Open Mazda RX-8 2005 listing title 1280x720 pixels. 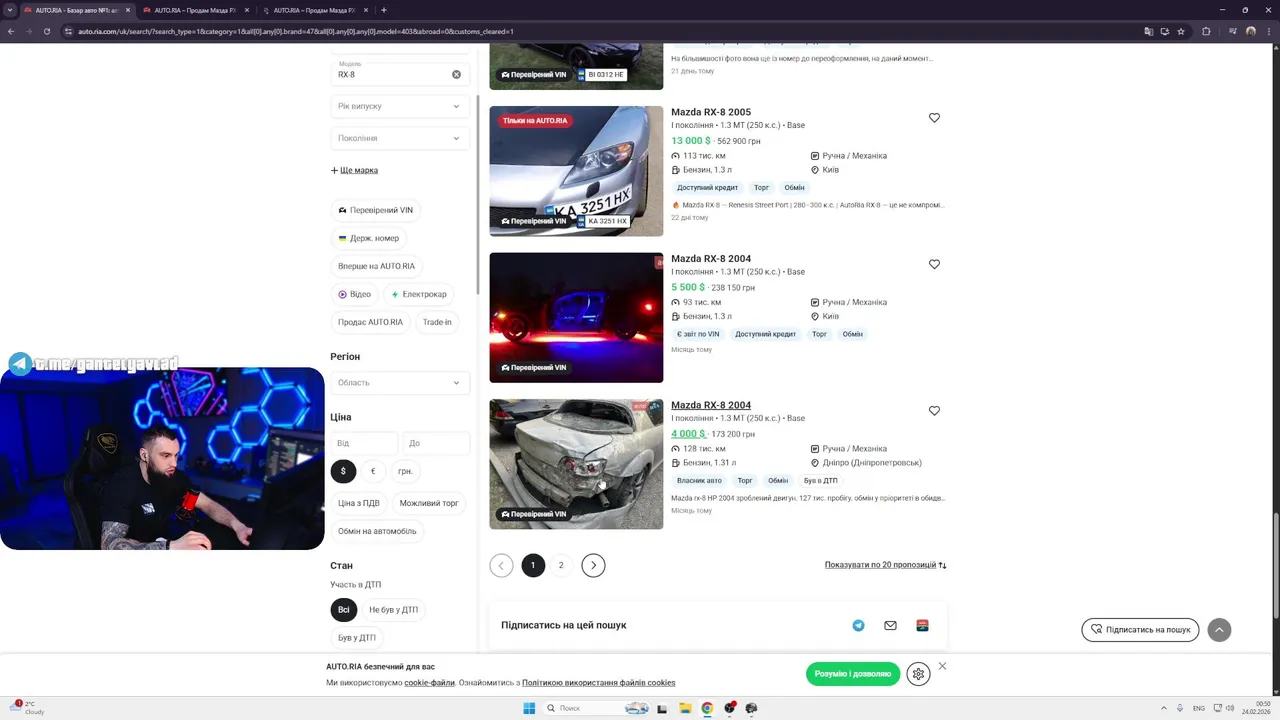click(711, 113)
